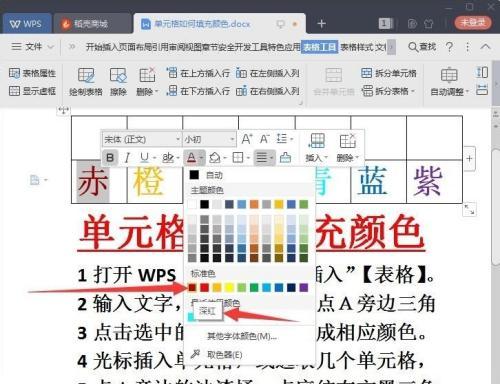Click the 未登录 login button
Image resolution: width=500 pixels, height=384 pixels.
point(473,23)
